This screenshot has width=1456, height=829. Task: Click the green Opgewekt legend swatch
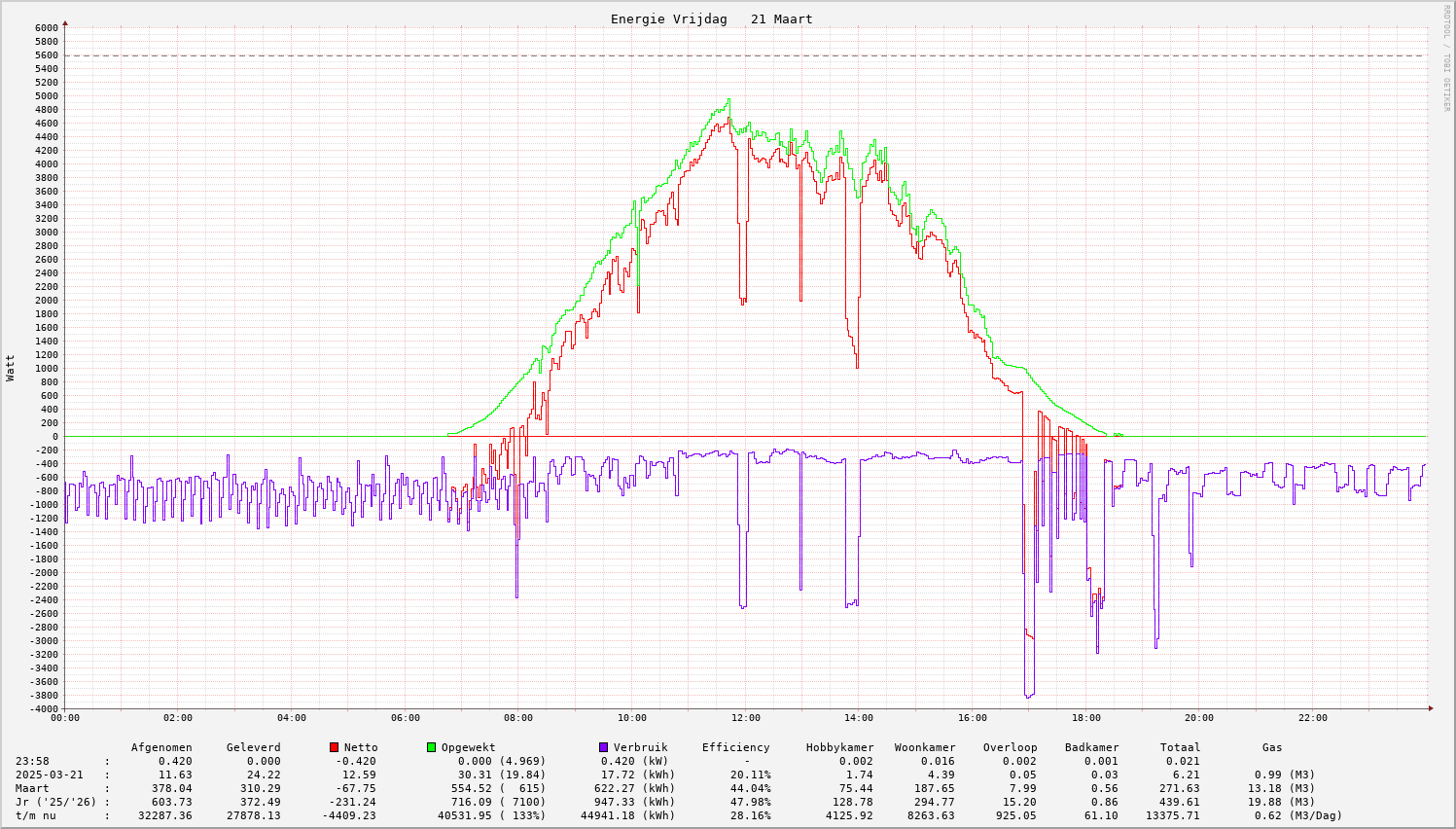[x=431, y=747]
